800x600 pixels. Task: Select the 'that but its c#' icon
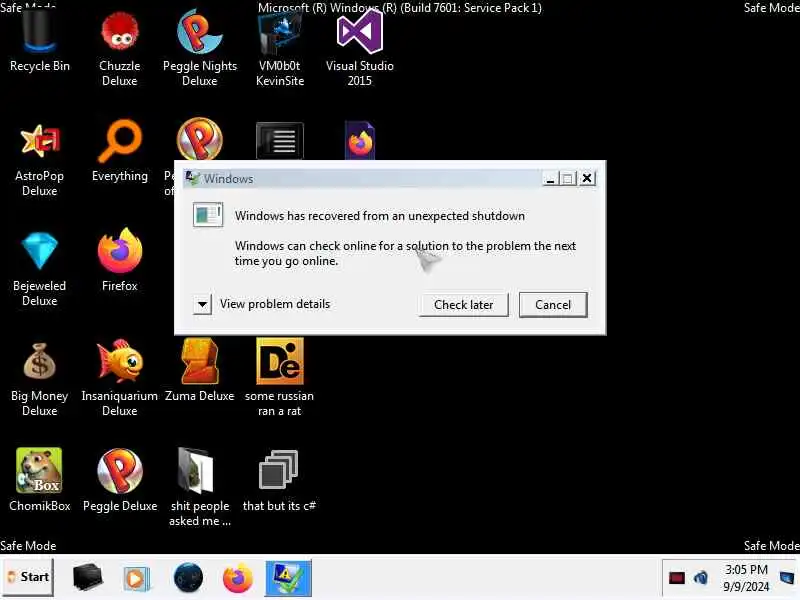click(x=279, y=481)
